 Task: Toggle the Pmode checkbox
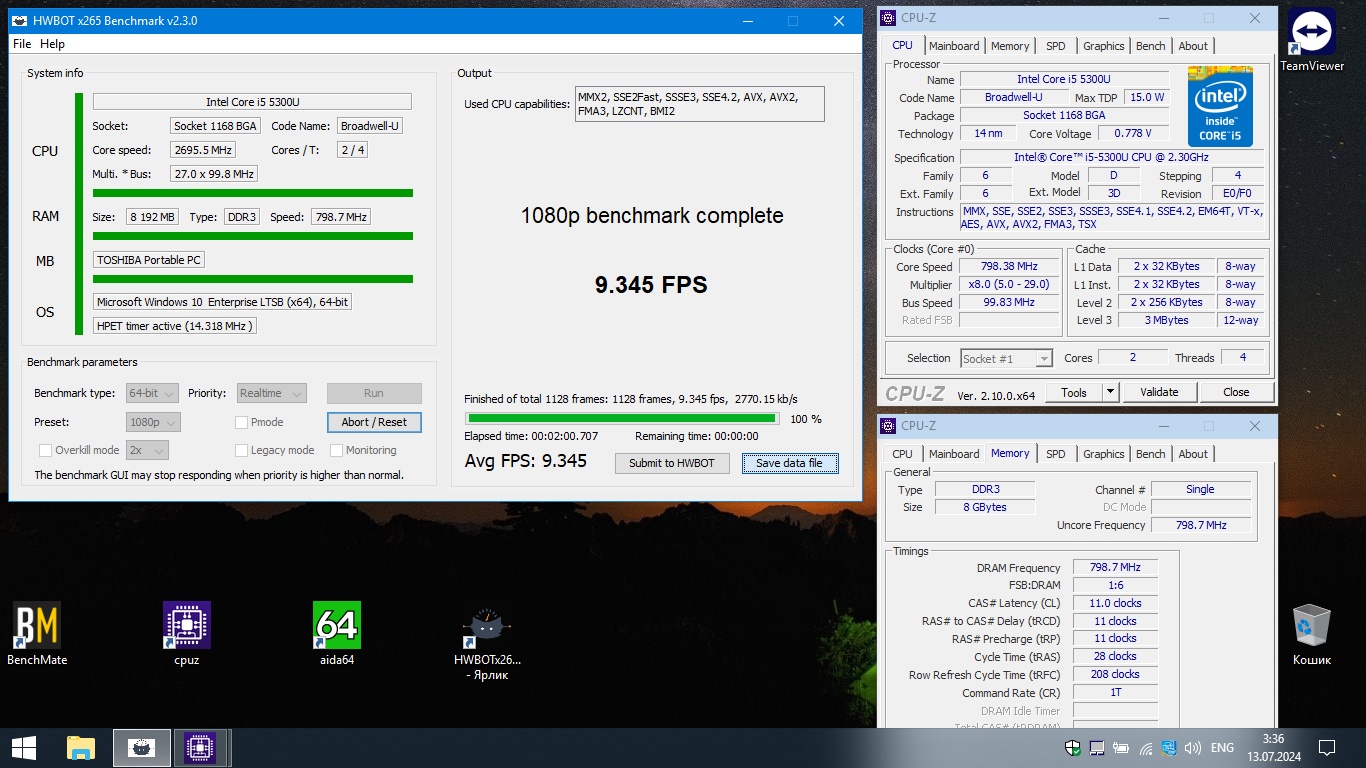pyautogui.click(x=241, y=422)
